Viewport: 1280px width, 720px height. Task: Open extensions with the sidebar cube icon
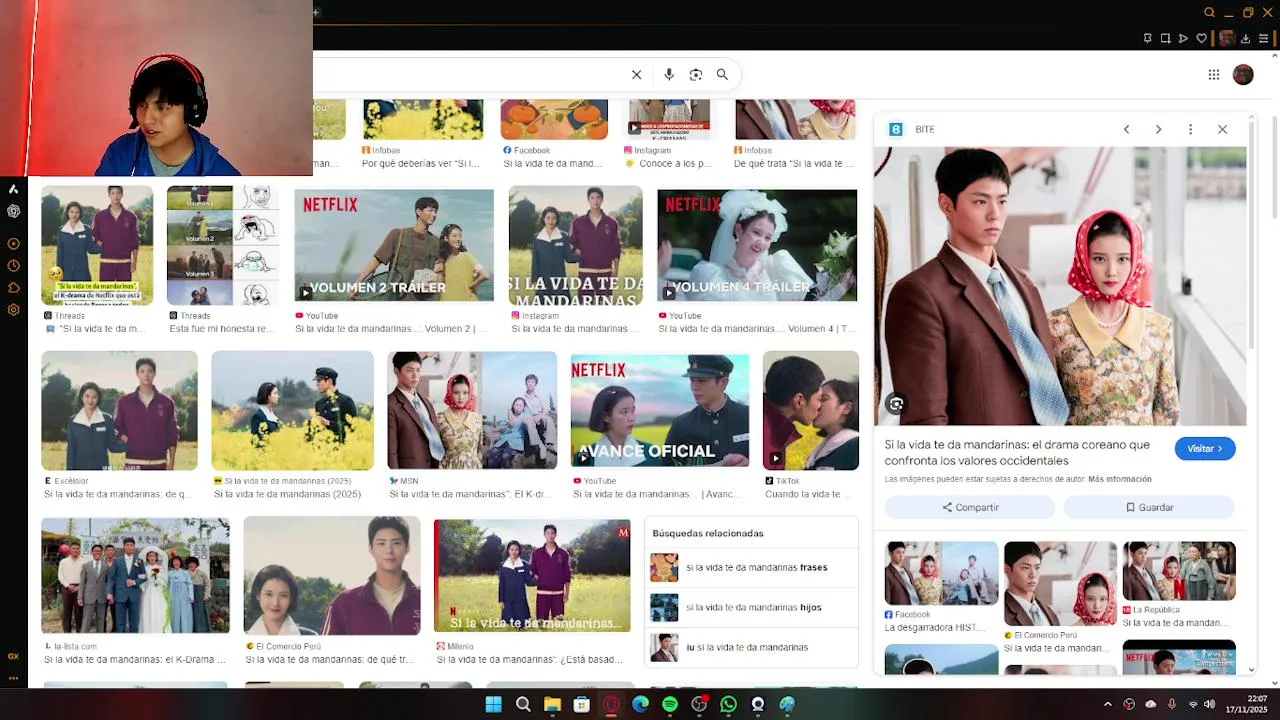tap(13, 288)
